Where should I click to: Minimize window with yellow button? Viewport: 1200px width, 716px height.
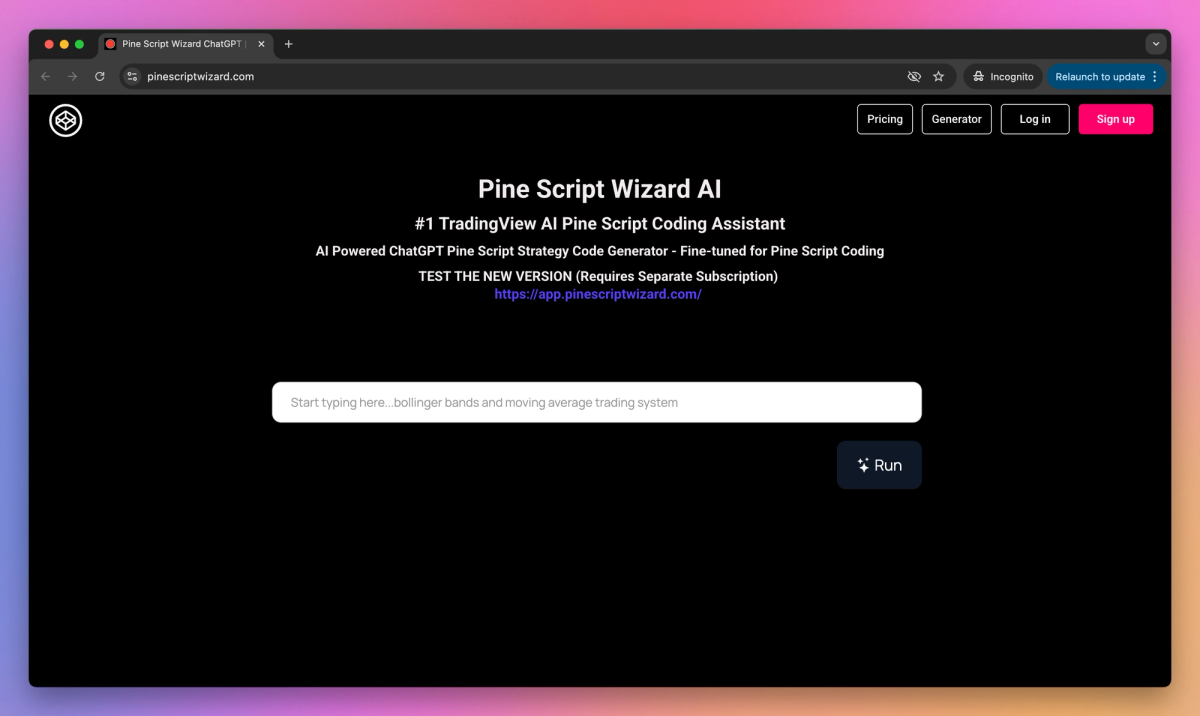[x=64, y=44]
